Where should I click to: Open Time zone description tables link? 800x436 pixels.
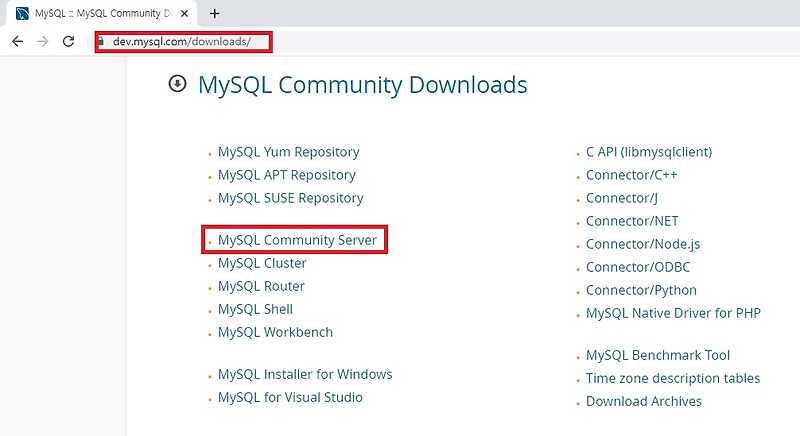click(673, 378)
